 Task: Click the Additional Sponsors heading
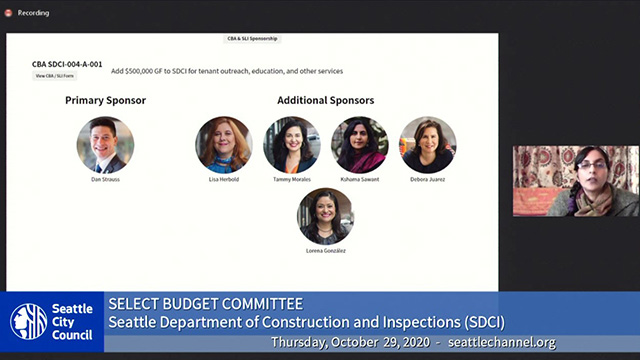(x=326, y=100)
